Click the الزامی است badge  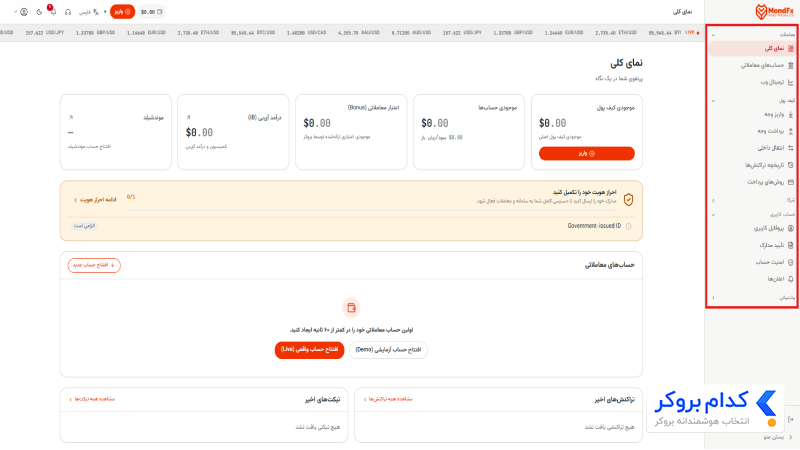coord(84,226)
